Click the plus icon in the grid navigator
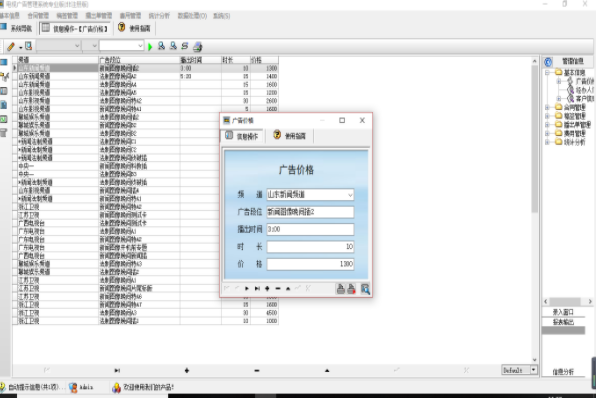This screenshot has height=400, width=601. [x=187, y=370]
